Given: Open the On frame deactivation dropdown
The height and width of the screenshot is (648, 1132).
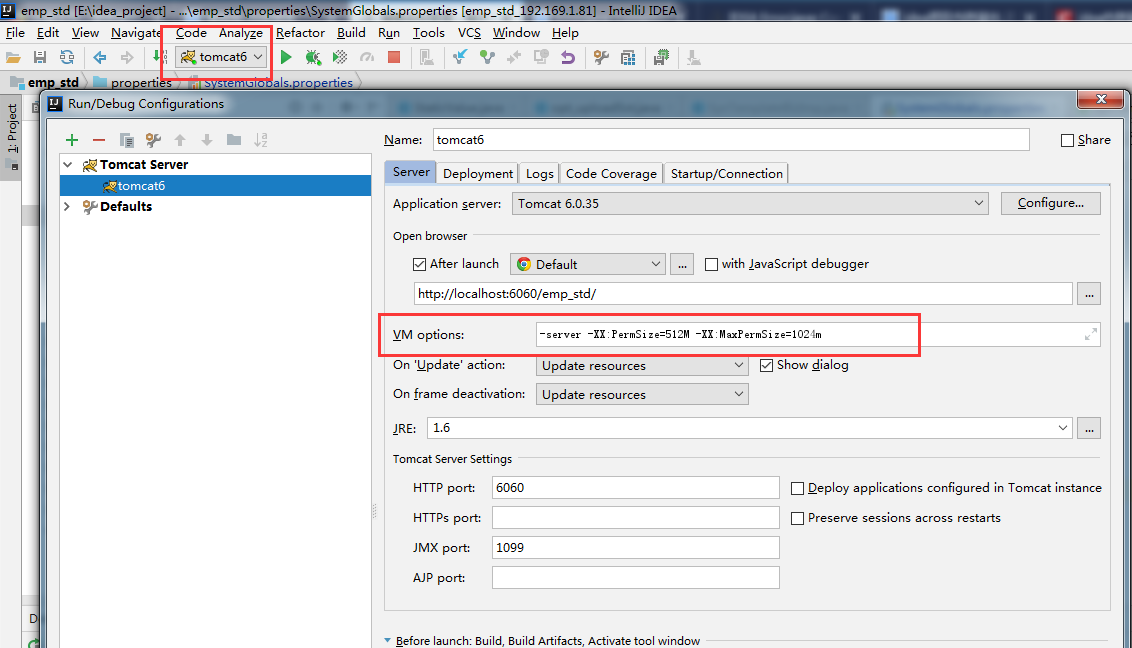Looking at the screenshot, I should pyautogui.click(x=642, y=394).
